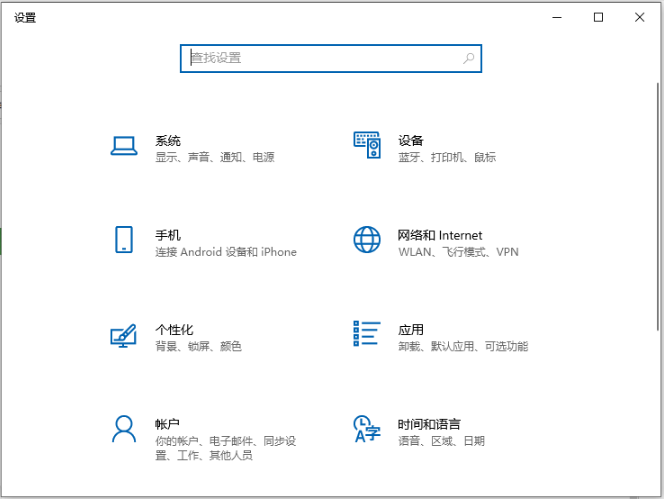The image size is (664, 501).
Task: Select the 帐户 person icon
Action: click(x=123, y=429)
